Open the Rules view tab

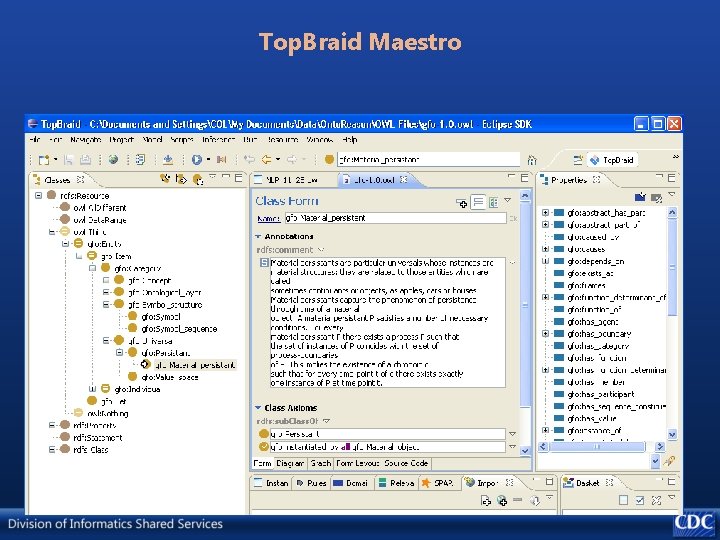[311, 483]
